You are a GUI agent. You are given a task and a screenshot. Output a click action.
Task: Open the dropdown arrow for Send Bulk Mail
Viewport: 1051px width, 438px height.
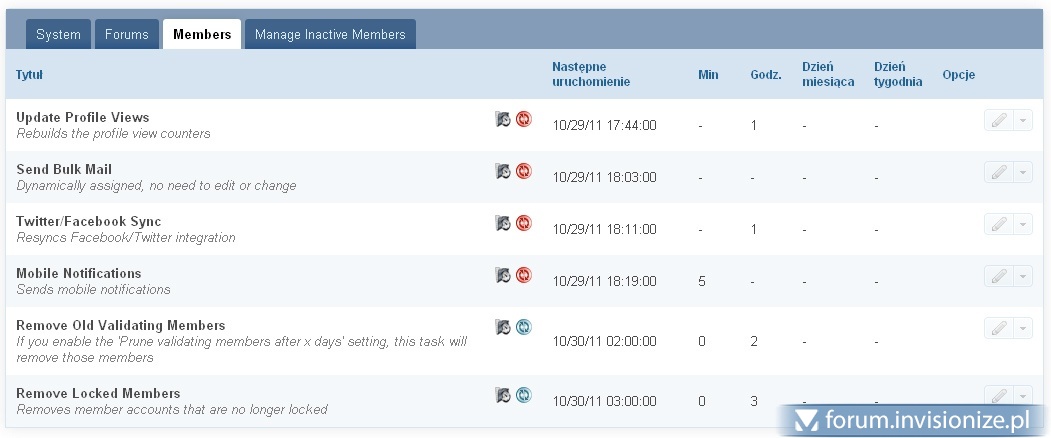[1022, 173]
